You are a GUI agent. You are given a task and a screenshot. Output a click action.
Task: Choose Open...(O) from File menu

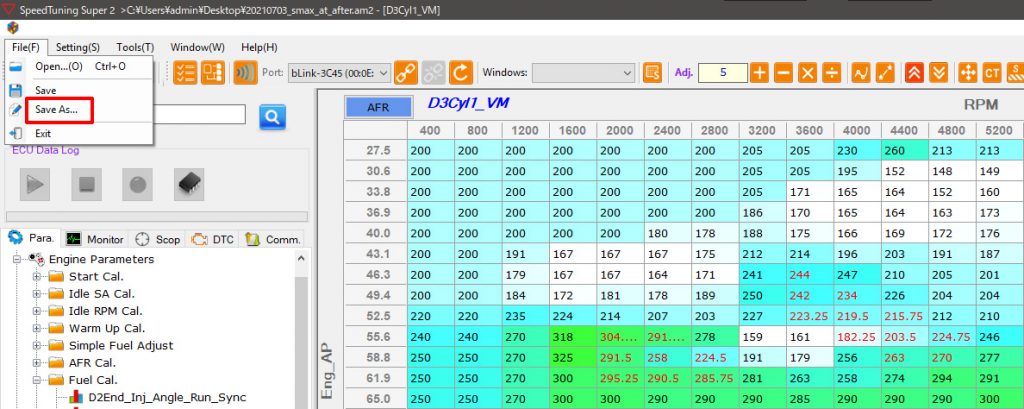(80, 67)
